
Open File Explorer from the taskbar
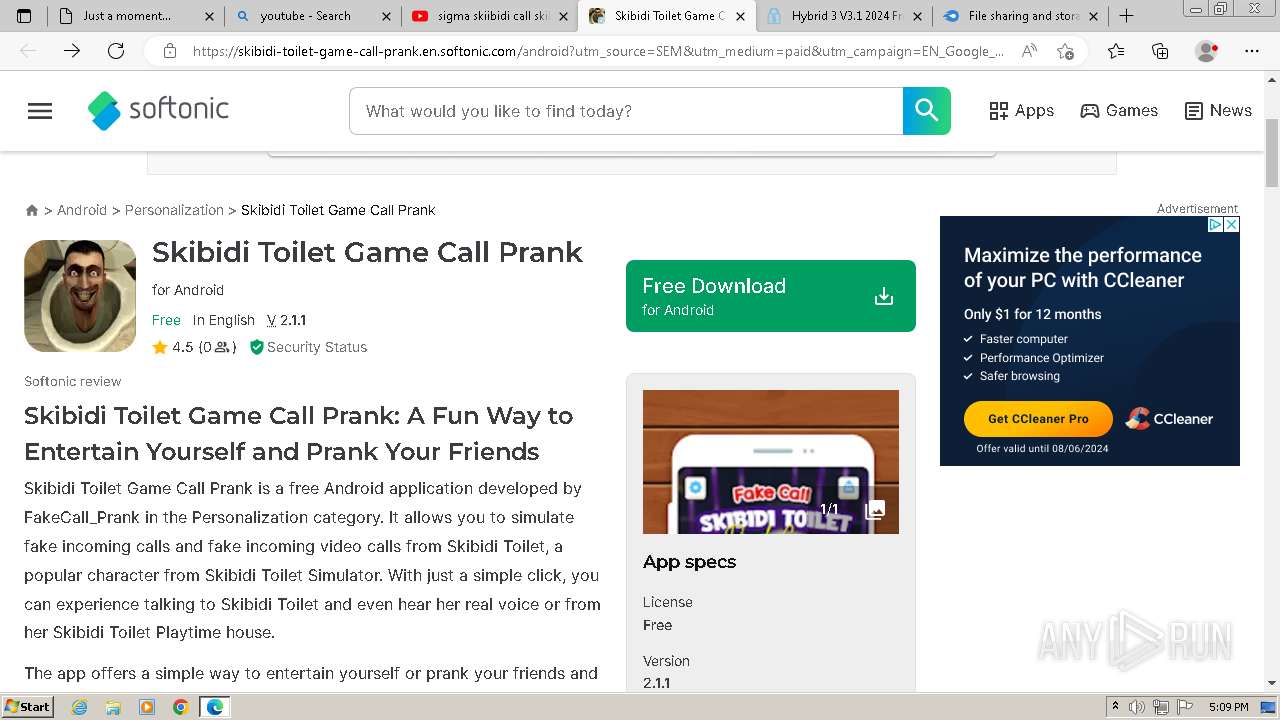pyautogui.click(x=113, y=707)
